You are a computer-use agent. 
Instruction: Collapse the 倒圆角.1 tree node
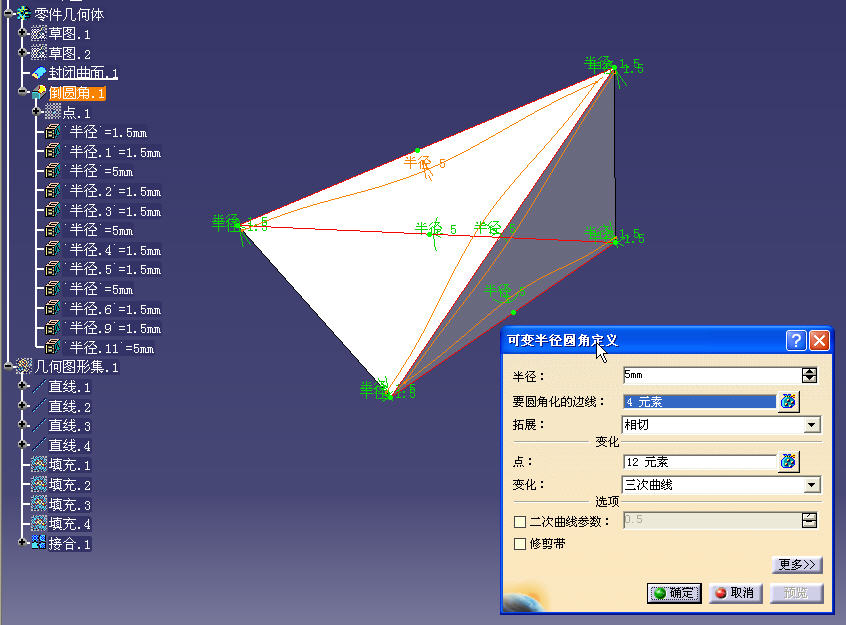[x=22, y=91]
